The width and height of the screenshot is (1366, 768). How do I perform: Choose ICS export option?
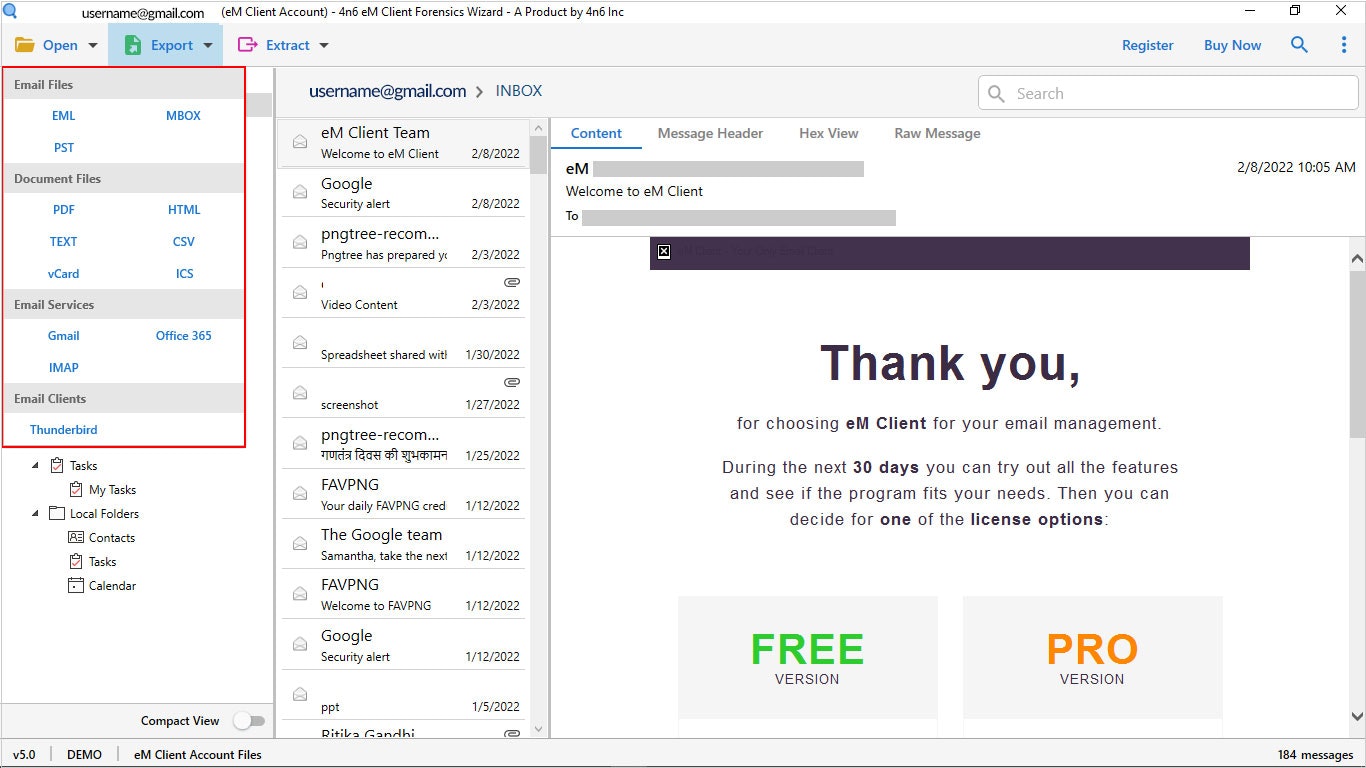pos(184,274)
